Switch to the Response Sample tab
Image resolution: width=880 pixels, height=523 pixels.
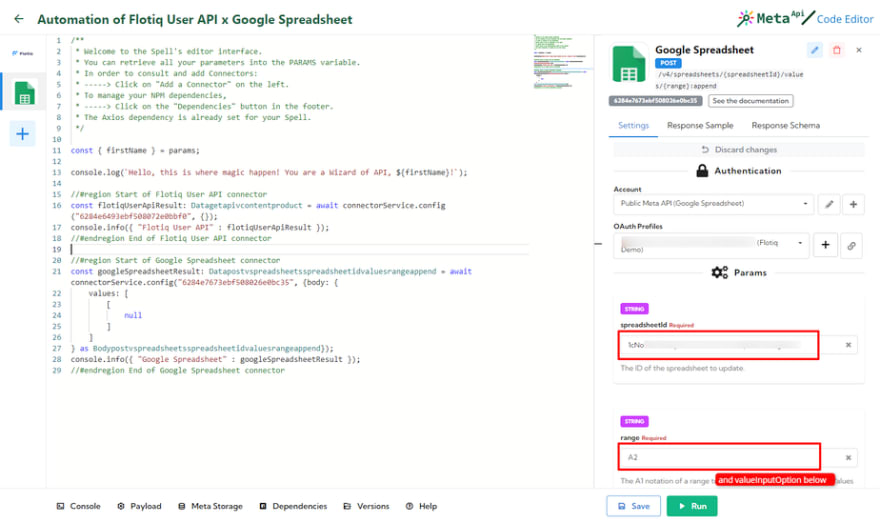pyautogui.click(x=700, y=126)
